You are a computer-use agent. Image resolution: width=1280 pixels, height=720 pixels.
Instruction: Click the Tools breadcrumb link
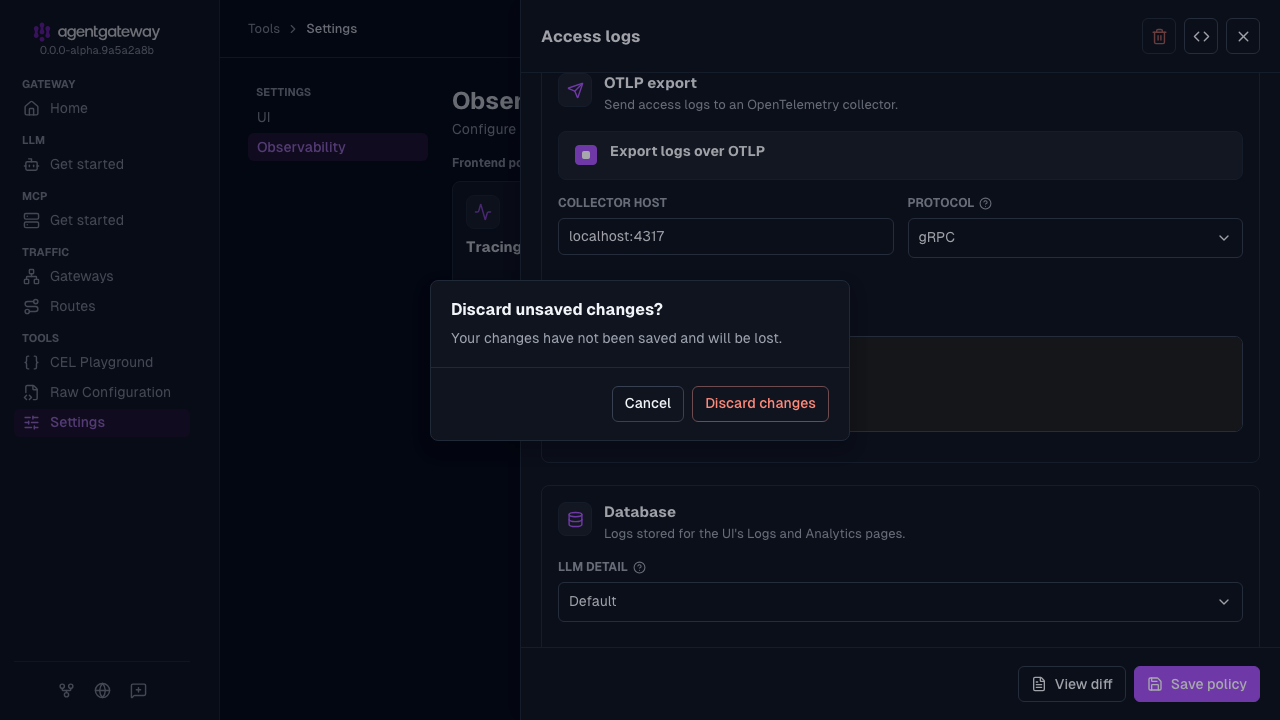264,29
